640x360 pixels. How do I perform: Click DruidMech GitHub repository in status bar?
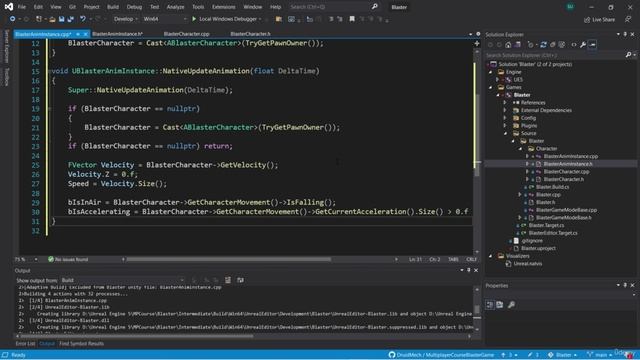pos(441,355)
